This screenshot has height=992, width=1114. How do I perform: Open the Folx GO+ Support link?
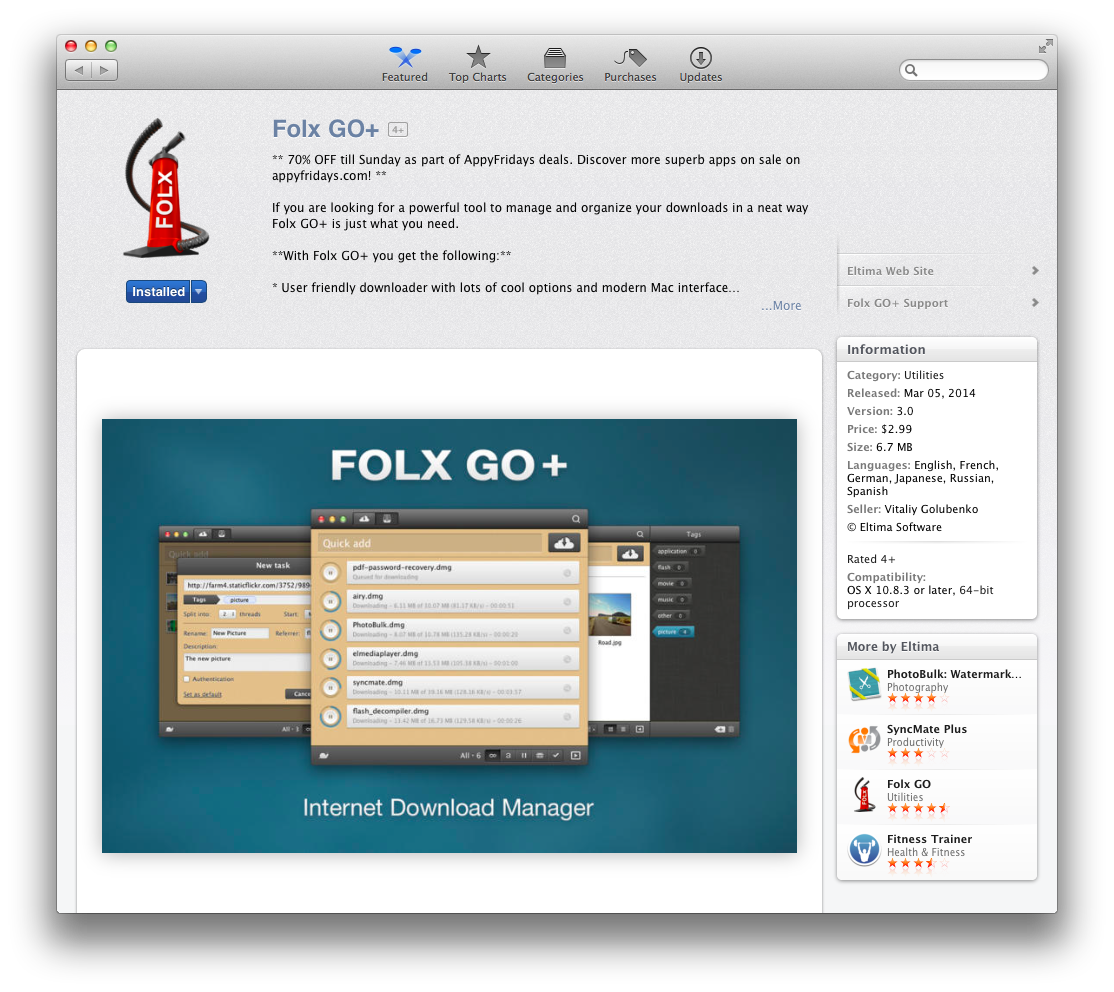coord(937,303)
